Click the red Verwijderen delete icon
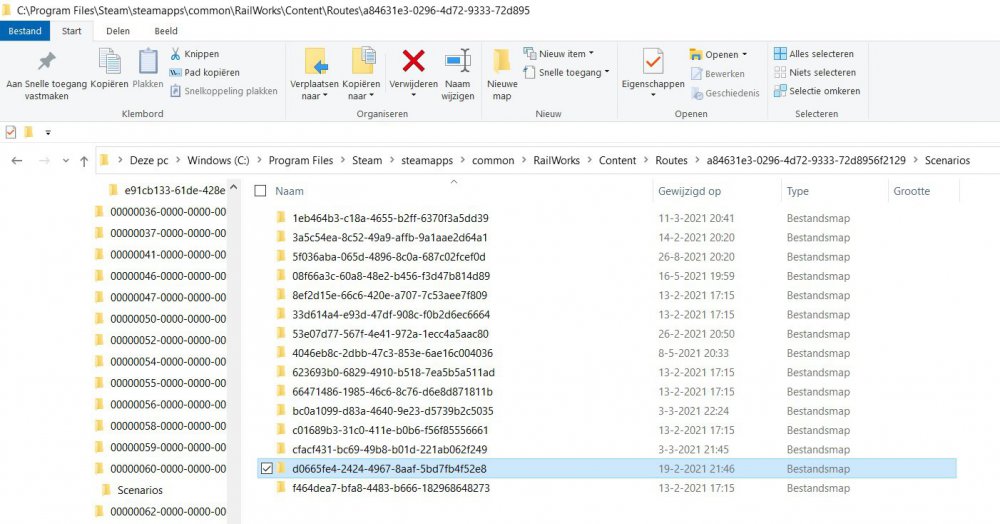 413,62
